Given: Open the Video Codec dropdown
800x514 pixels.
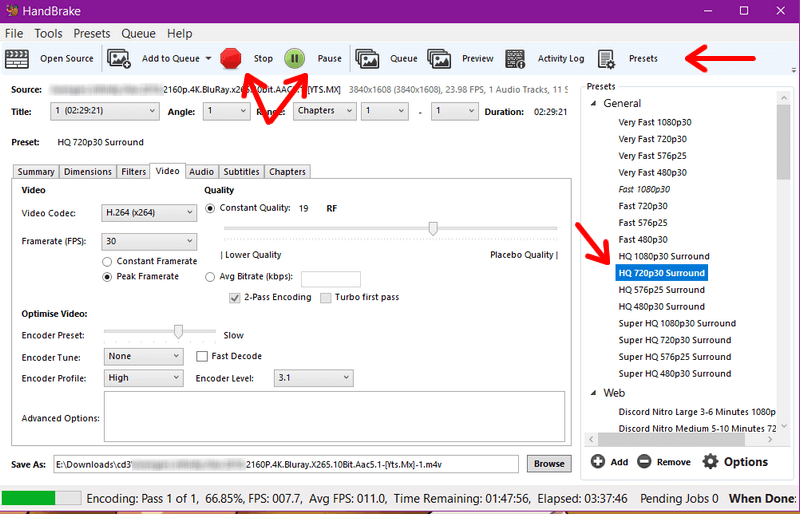Looking at the screenshot, I should coord(150,212).
